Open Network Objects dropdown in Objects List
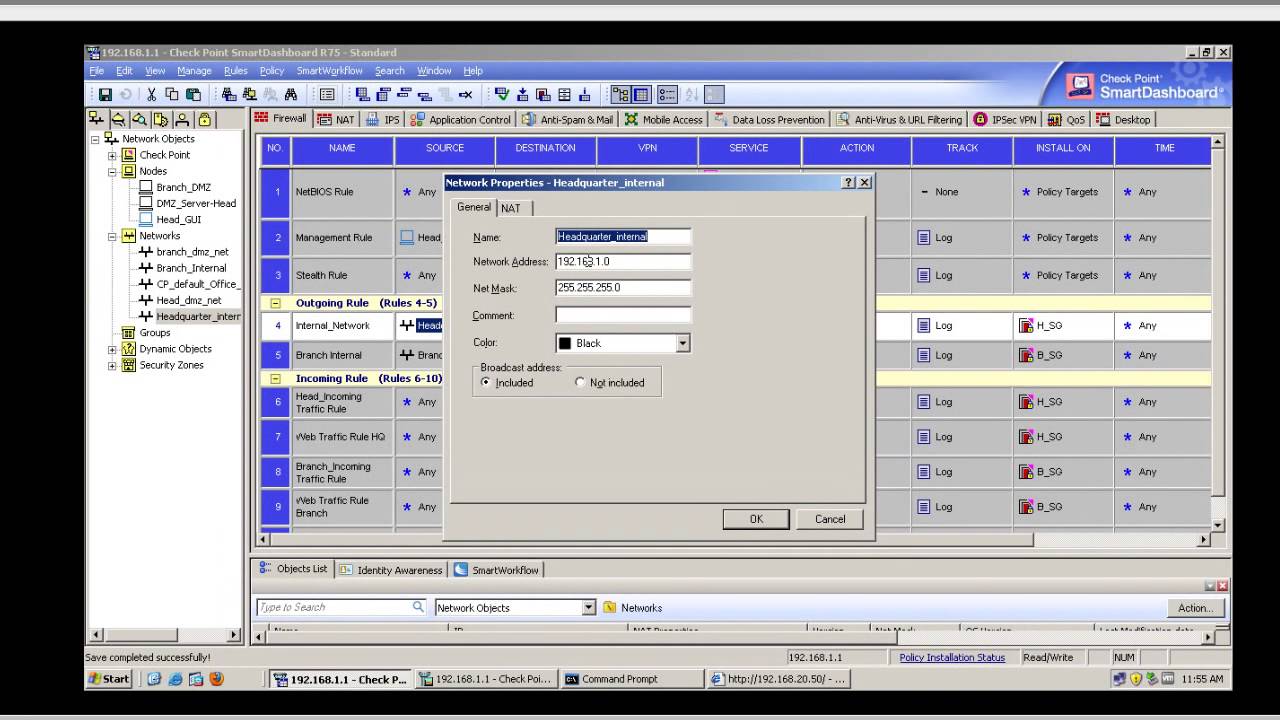Viewport: 1280px width, 720px height. click(589, 607)
